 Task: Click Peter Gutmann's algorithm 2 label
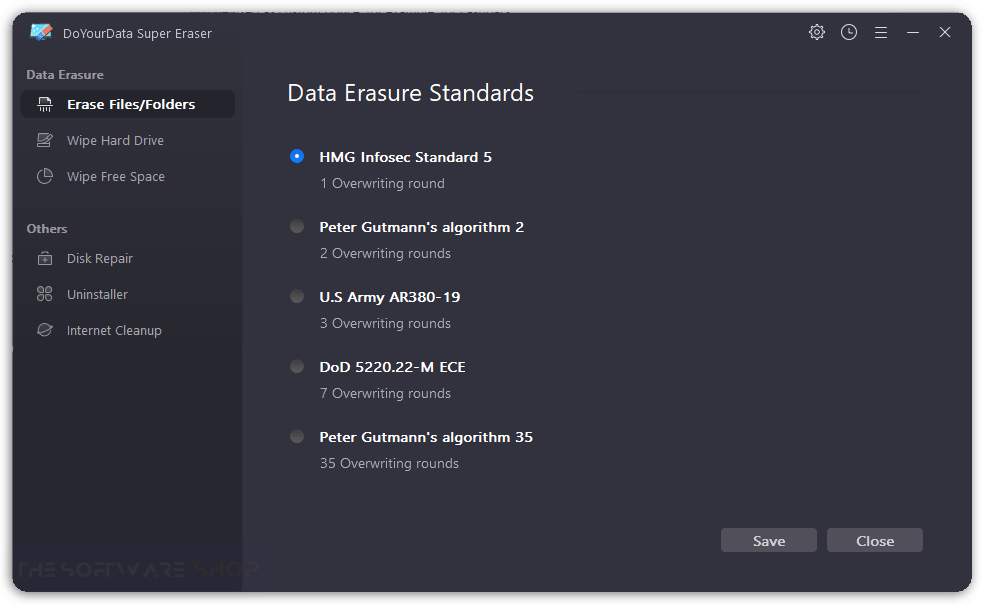[422, 227]
